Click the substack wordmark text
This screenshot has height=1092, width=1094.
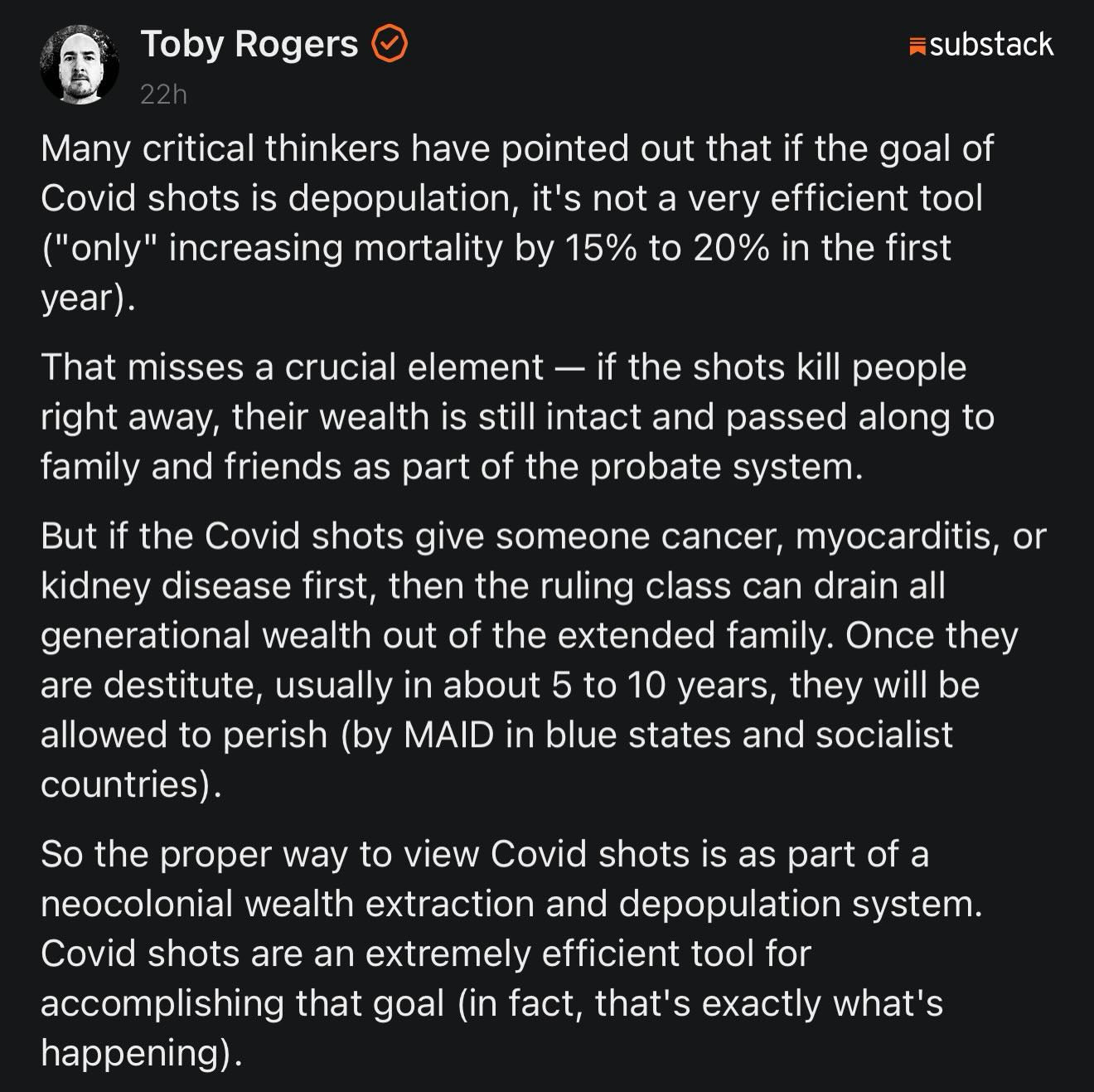click(990, 45)
